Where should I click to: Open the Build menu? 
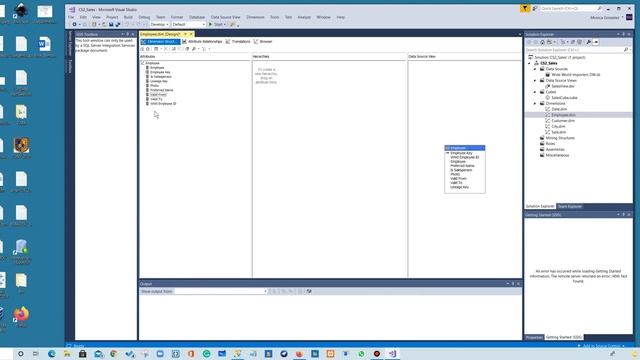128,17
